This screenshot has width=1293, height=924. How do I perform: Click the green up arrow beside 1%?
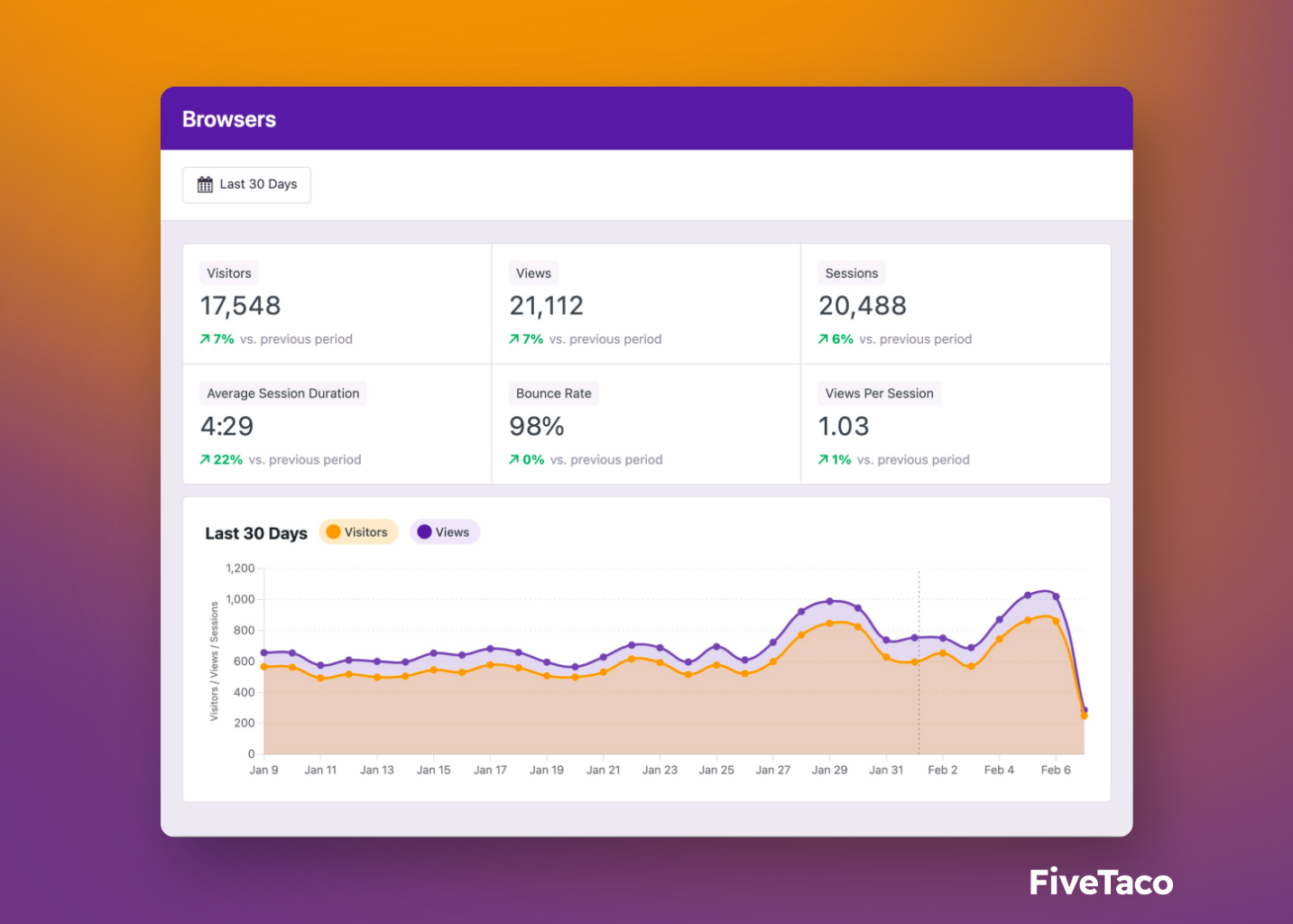pyautogui.click(x=823, y=459)
